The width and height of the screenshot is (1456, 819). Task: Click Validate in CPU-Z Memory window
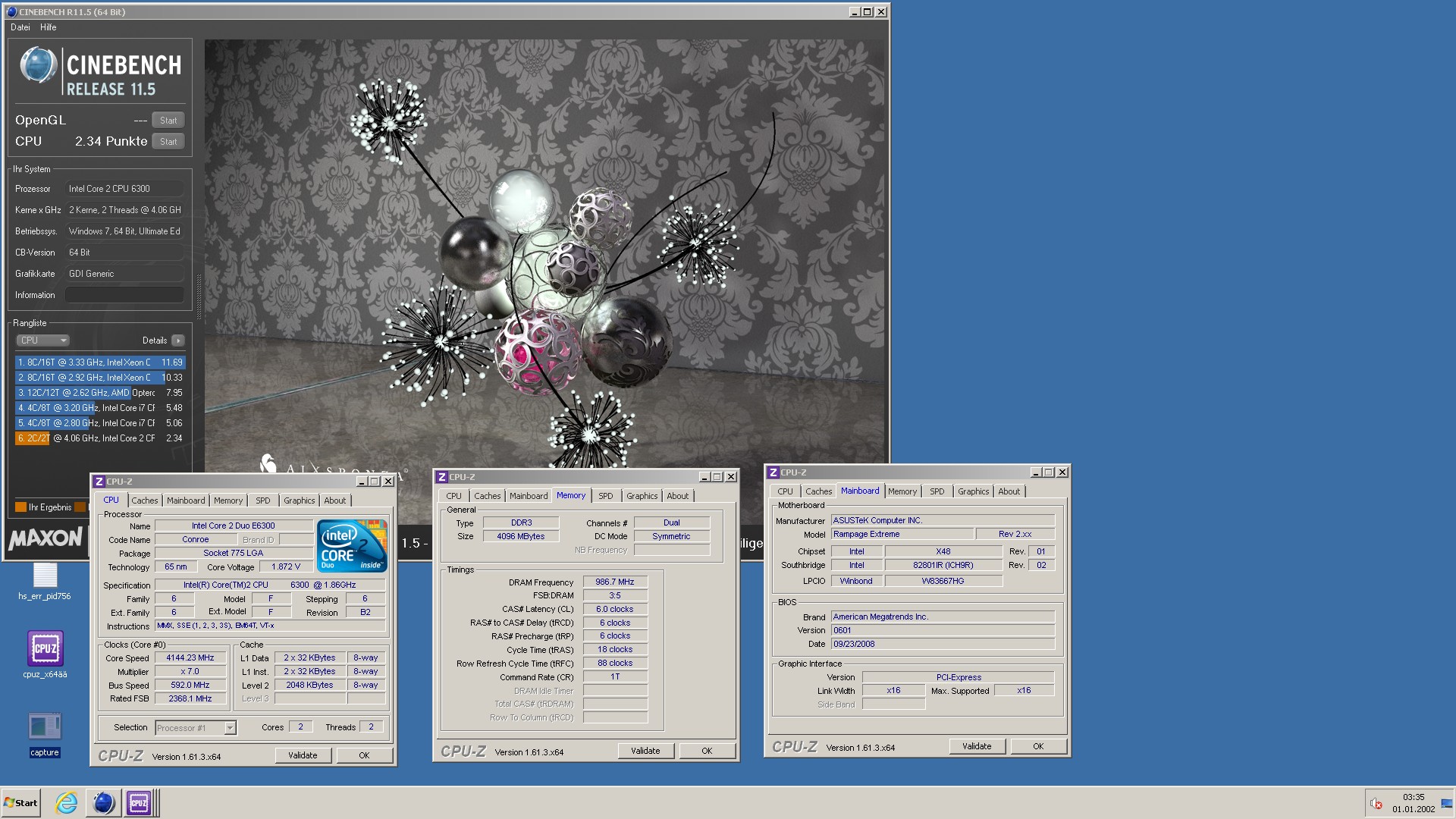click(645, 751)
